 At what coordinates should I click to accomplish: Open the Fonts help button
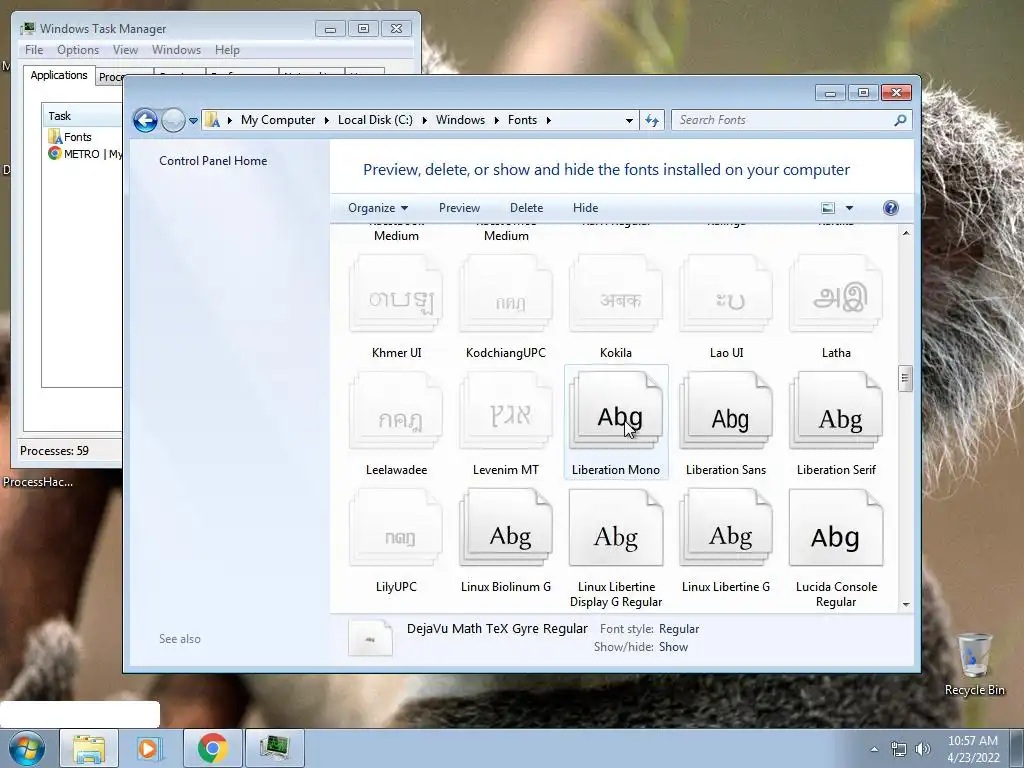pyautogui.click(x=891, y=208)
